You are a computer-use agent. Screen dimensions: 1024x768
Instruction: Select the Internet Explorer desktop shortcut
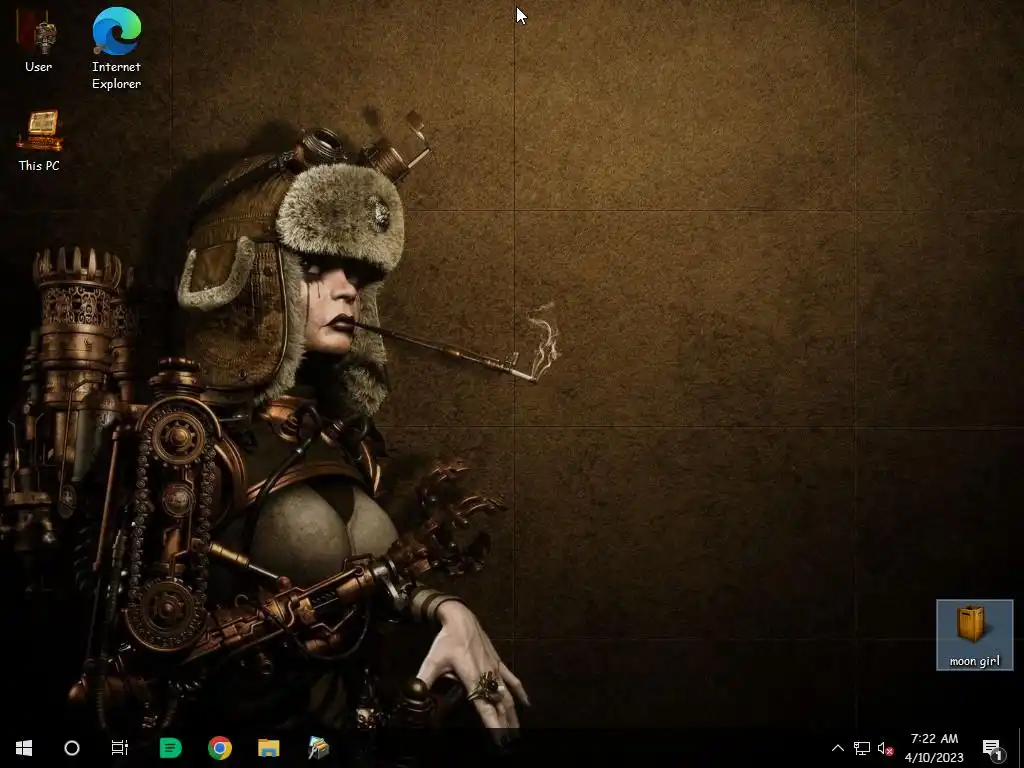(116, 49)
